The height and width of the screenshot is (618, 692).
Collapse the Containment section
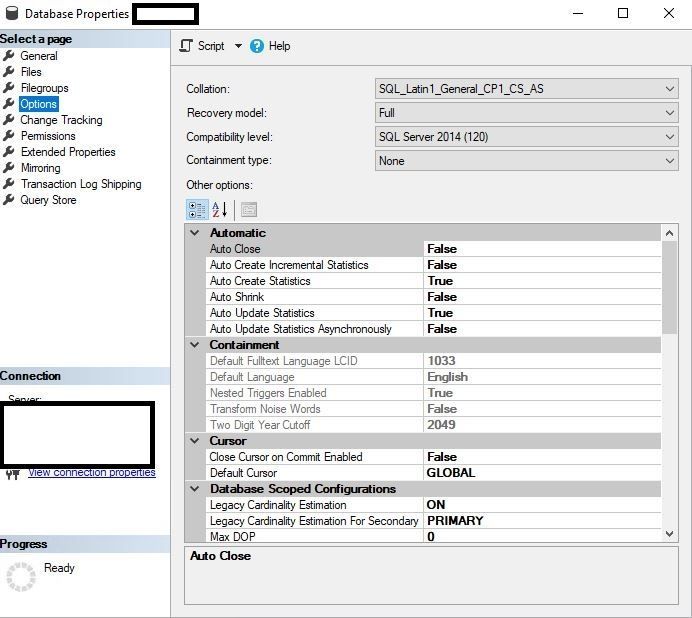coord(195,345)
